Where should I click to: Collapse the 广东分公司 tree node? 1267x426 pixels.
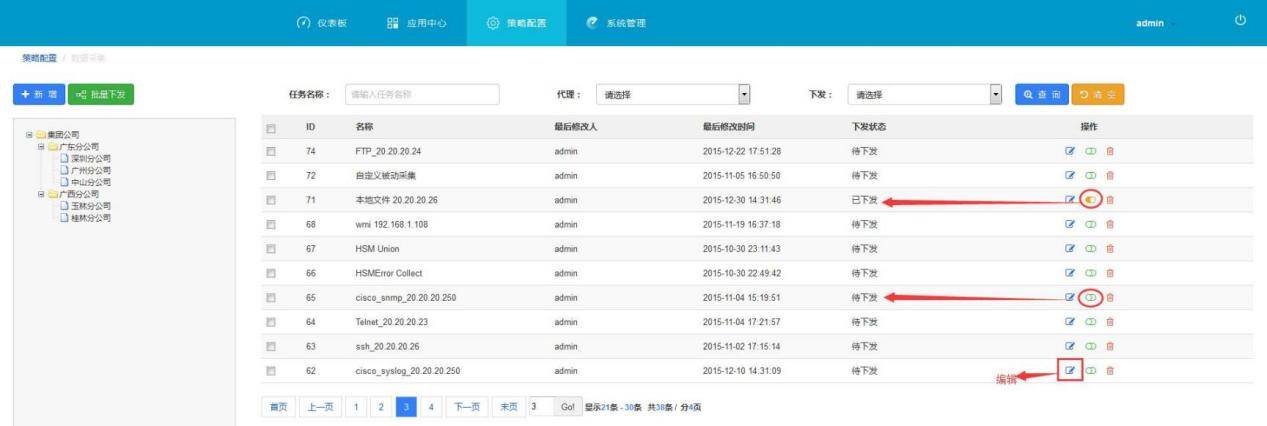coord(41,146)
